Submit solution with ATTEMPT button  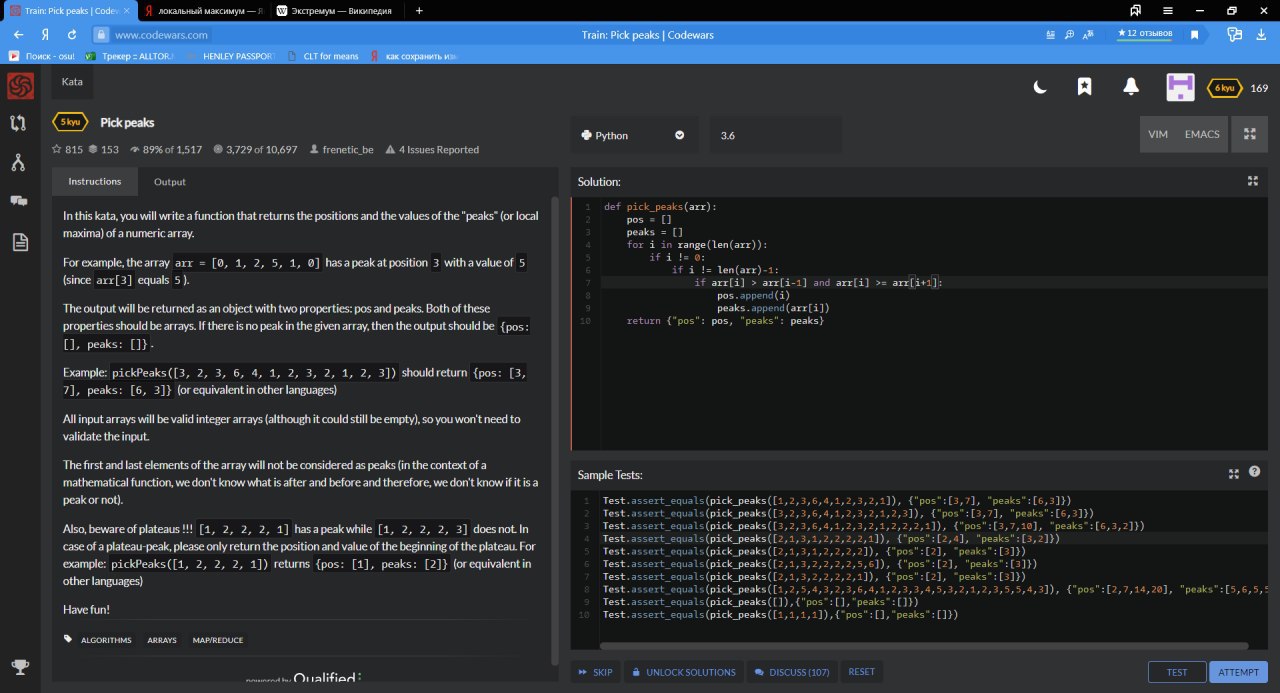[x=1238, y=672]
